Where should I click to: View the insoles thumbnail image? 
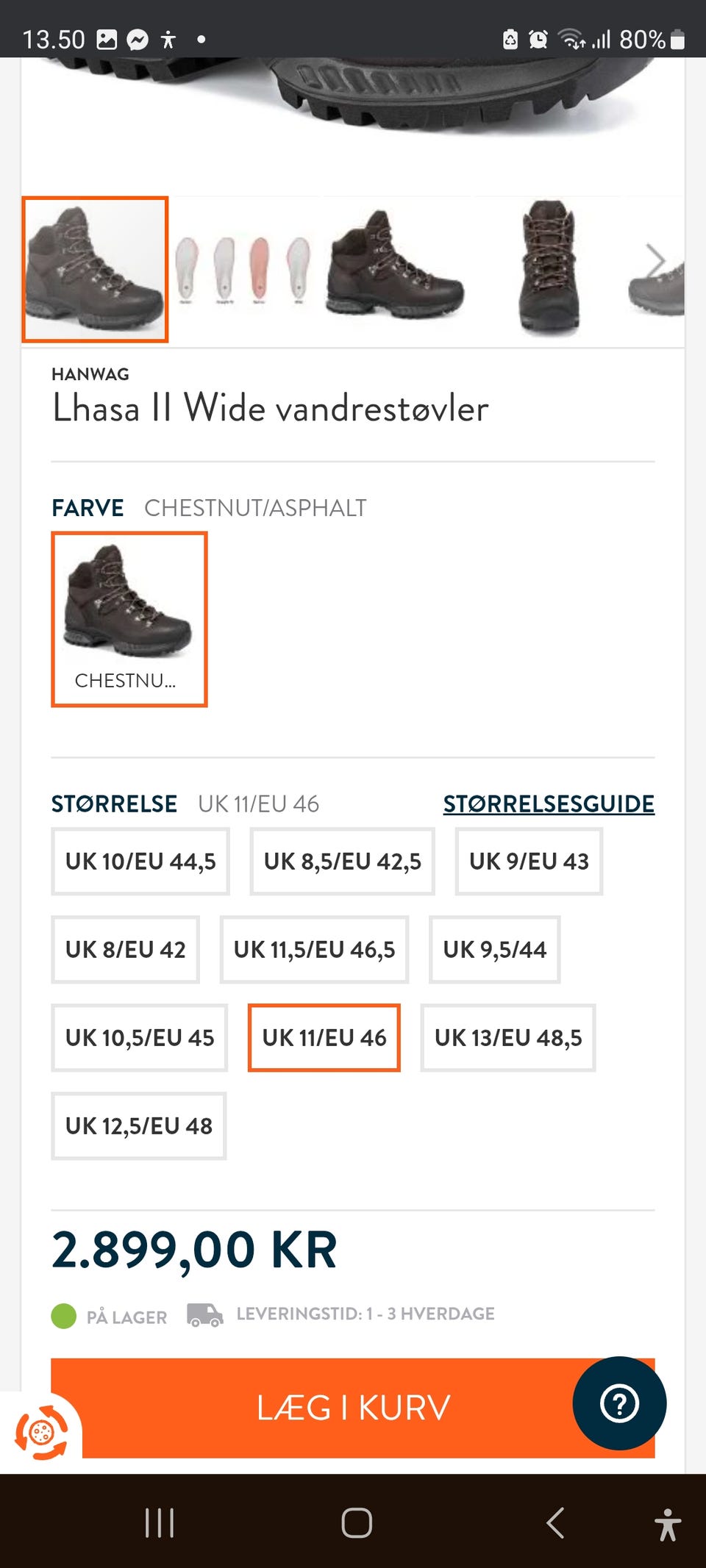coord(243,269)
